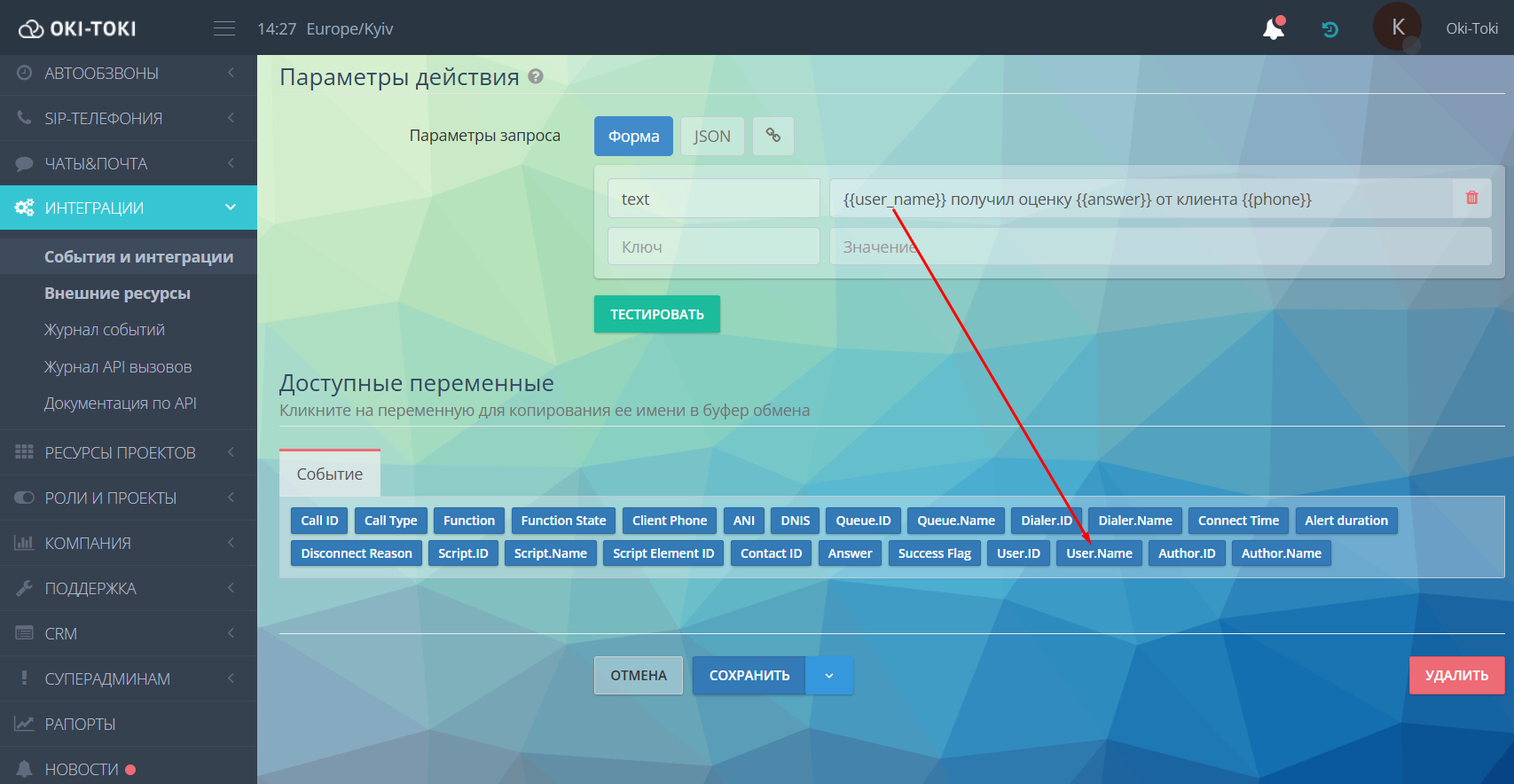Click the ОТМЕНА button
Image resolution: width=1514 pixels, height=784 pixels.
coord(639,675)
